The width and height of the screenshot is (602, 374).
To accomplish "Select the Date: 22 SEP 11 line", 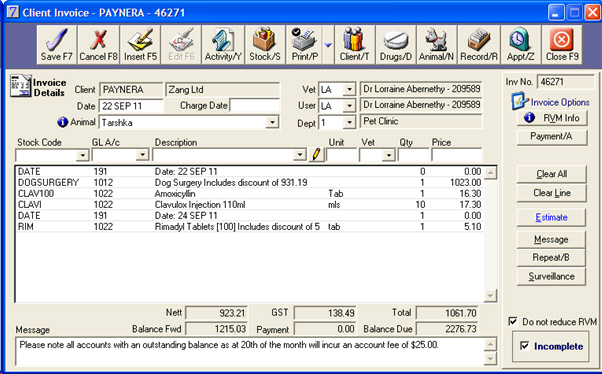I will point(250,171).
